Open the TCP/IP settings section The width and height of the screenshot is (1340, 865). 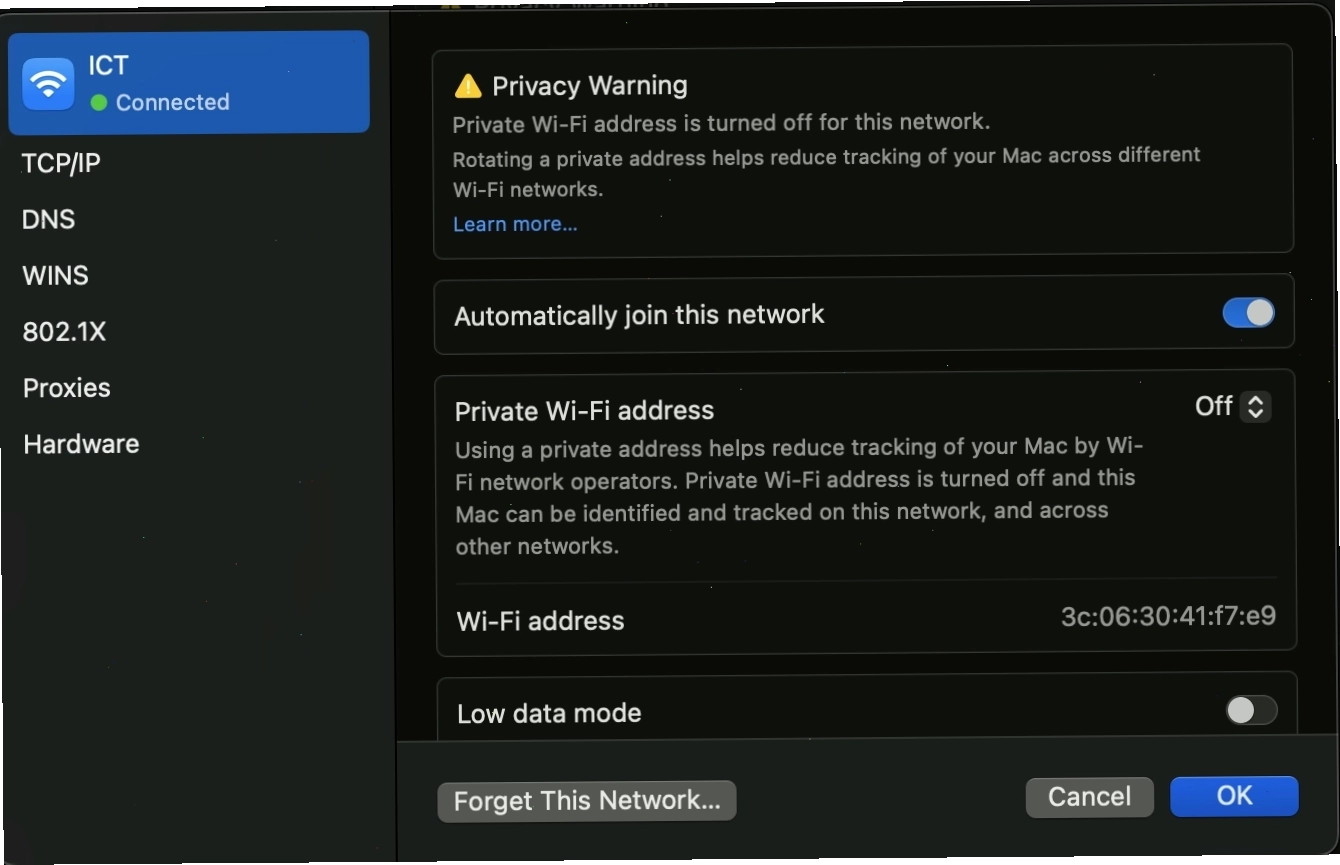[62, 163]
